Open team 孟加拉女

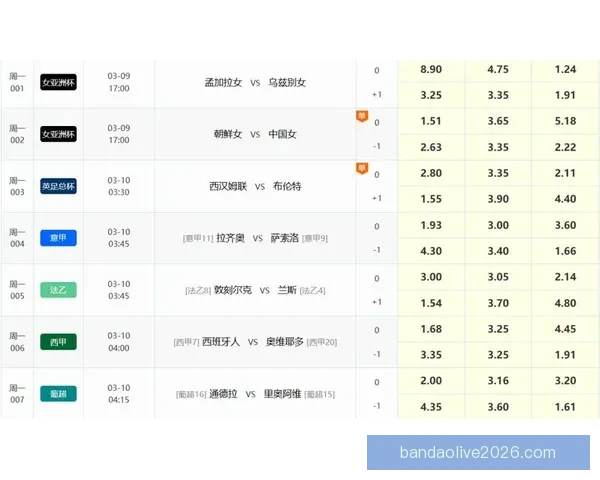[x=223, y=82]
